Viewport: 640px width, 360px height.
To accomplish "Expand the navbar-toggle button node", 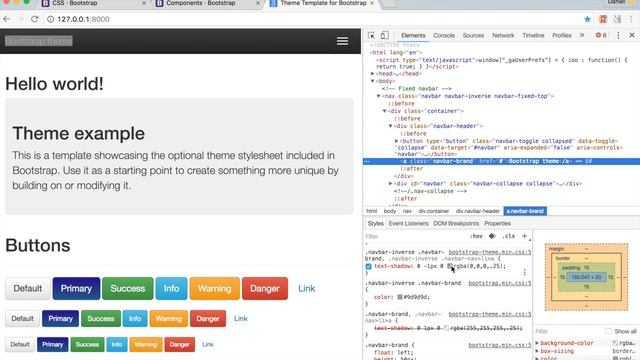I will [396, 141].
